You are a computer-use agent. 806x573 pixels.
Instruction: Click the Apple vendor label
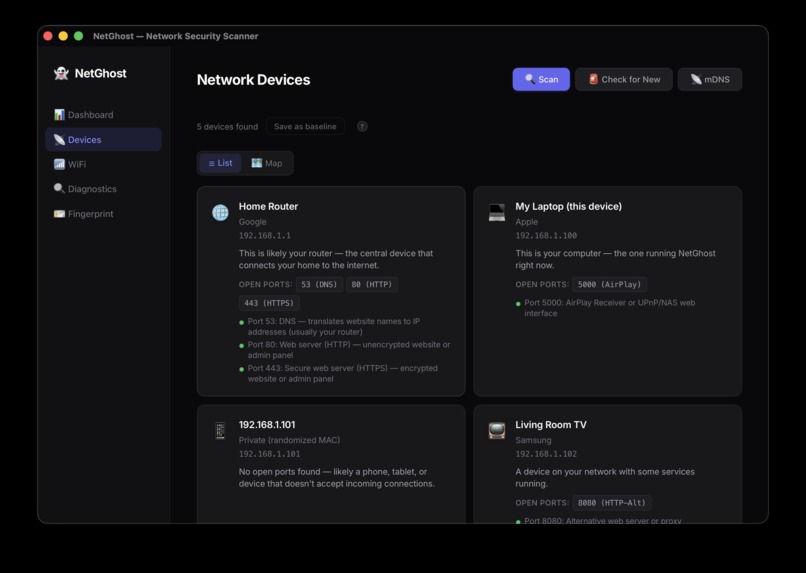[x=526, y=222]
